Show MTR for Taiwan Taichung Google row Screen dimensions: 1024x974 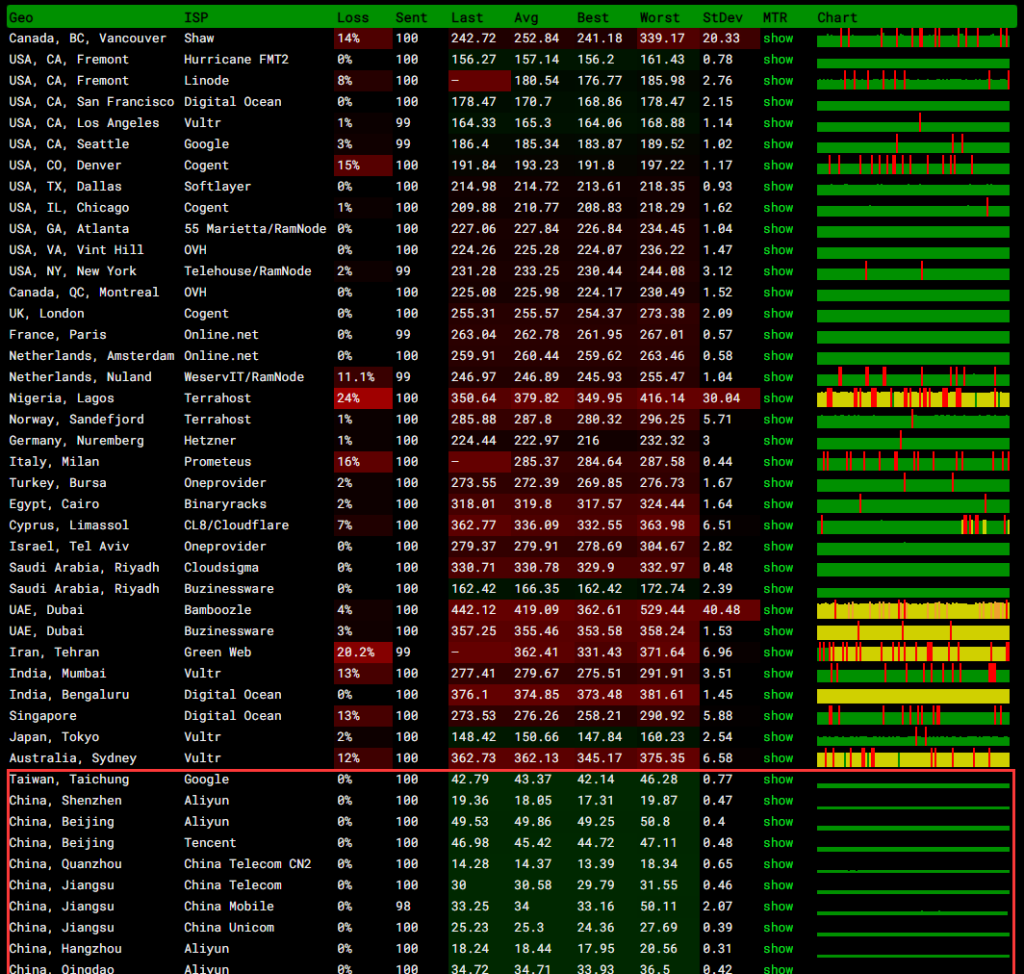click(777, 779)
